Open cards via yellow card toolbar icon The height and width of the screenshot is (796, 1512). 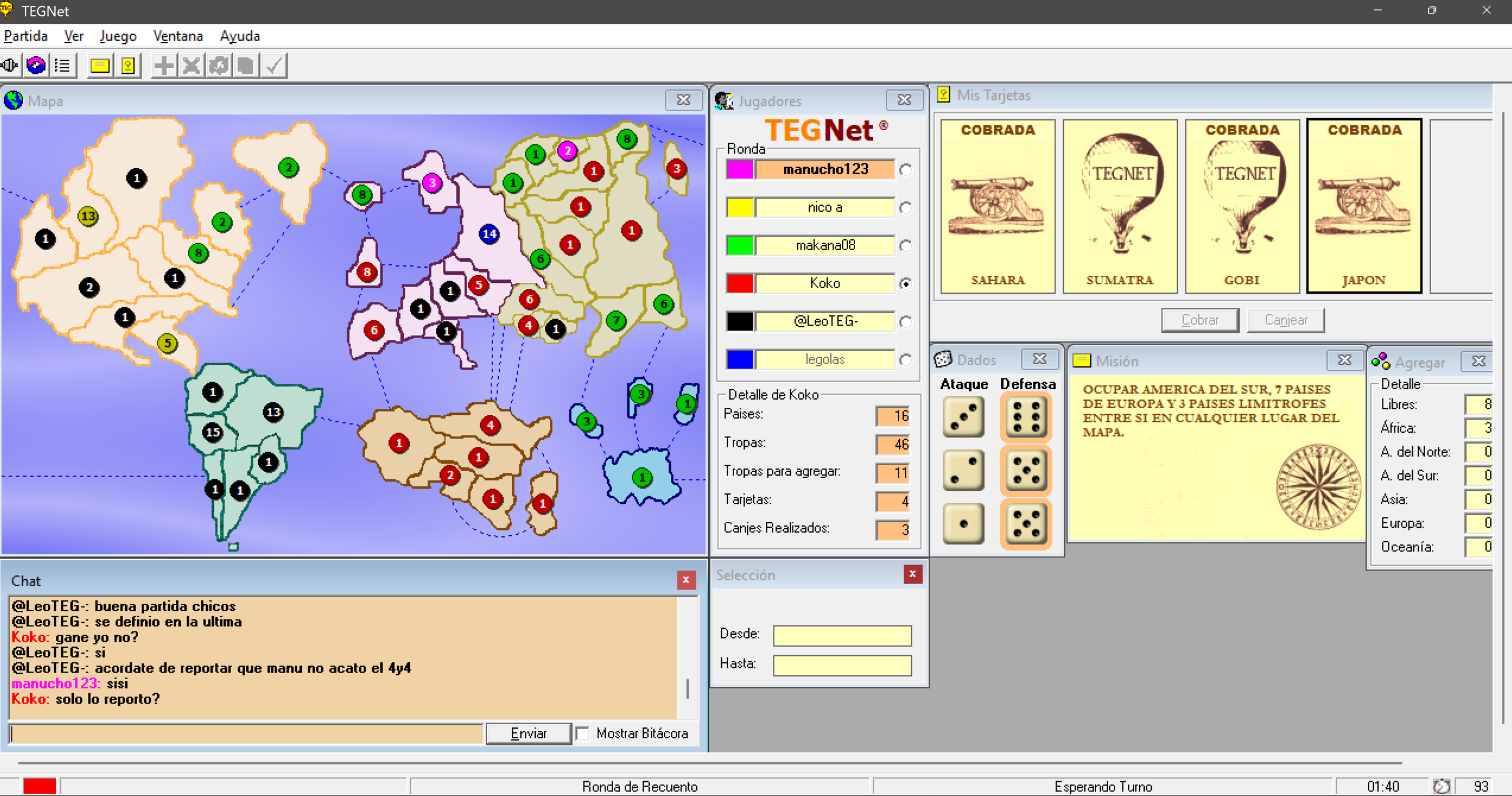pos(128,66)
